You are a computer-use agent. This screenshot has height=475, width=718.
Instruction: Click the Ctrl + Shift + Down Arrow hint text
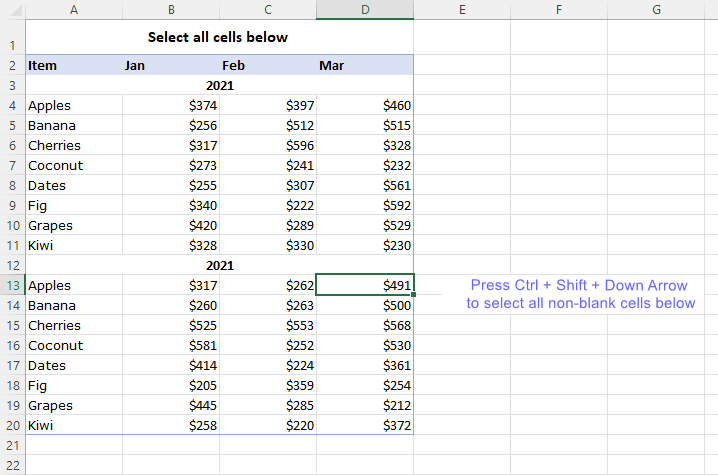click(x=580, y=294)
